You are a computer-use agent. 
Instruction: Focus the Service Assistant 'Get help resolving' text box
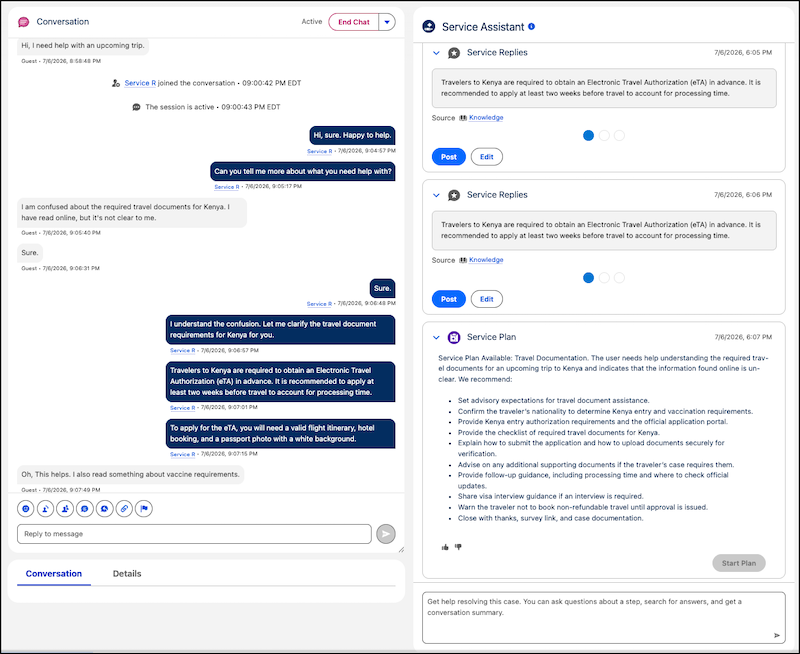click(x=604, y=618)
